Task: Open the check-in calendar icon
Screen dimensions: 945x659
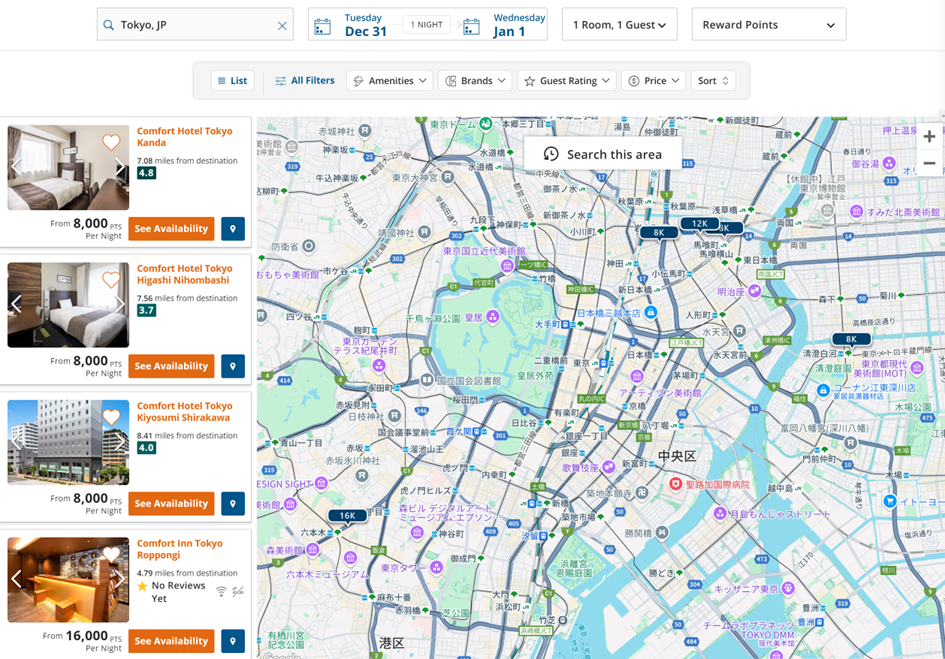Action: click(322, 27)
